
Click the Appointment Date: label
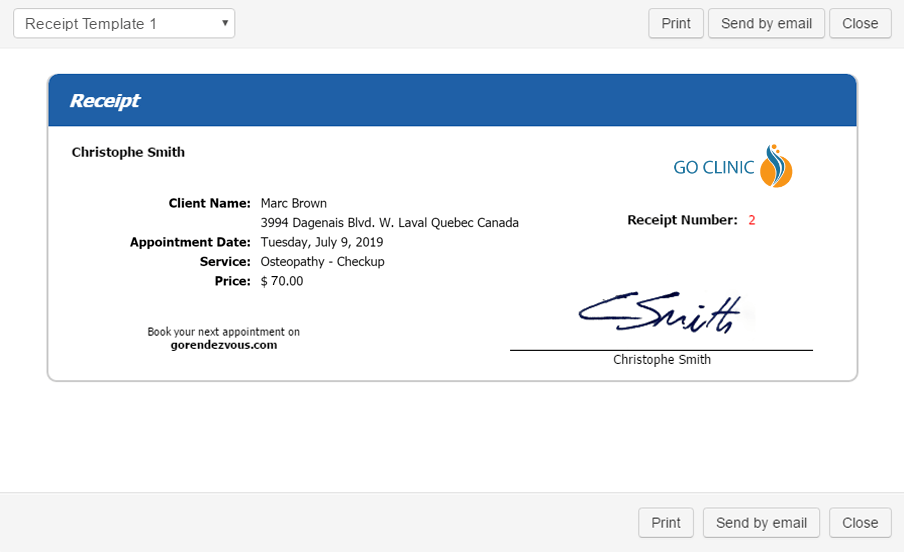point(190,242)
